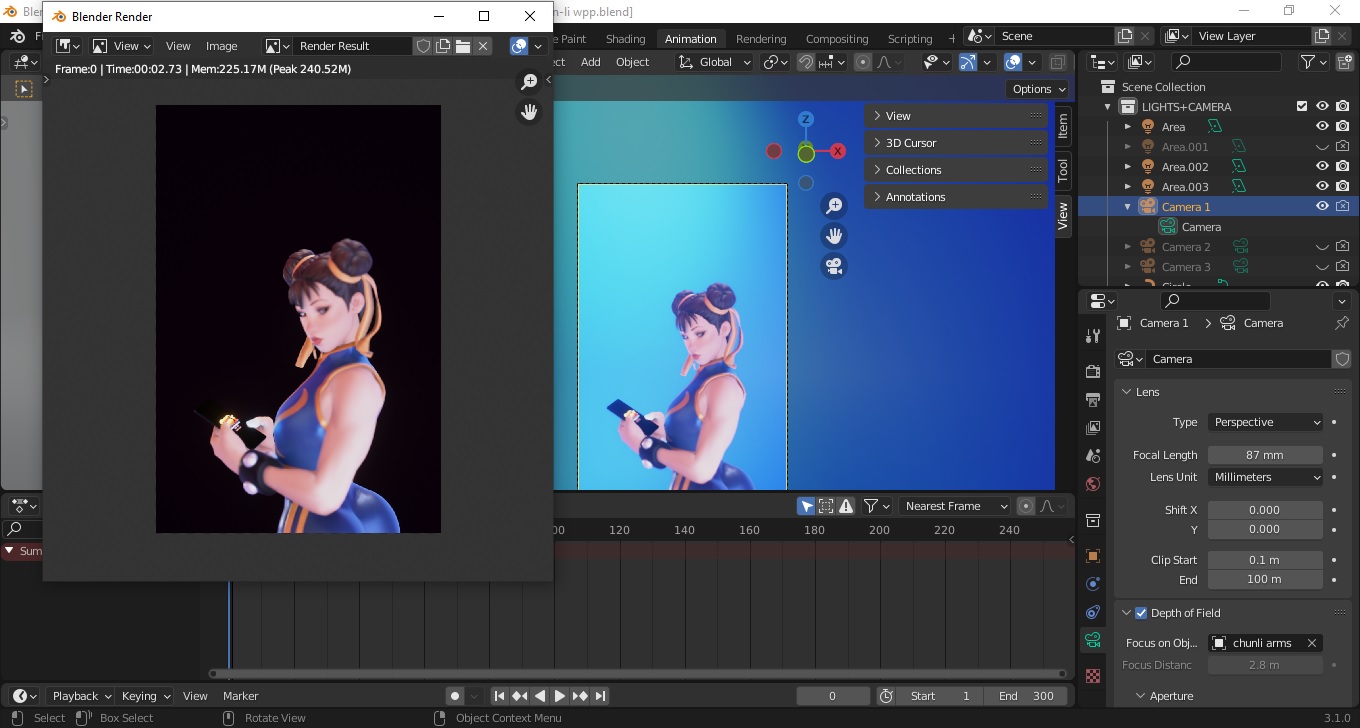This screenshot has width=1360, height=728.
Task: Unlink Render Result with the X icon
Action: tap(483, 46)
